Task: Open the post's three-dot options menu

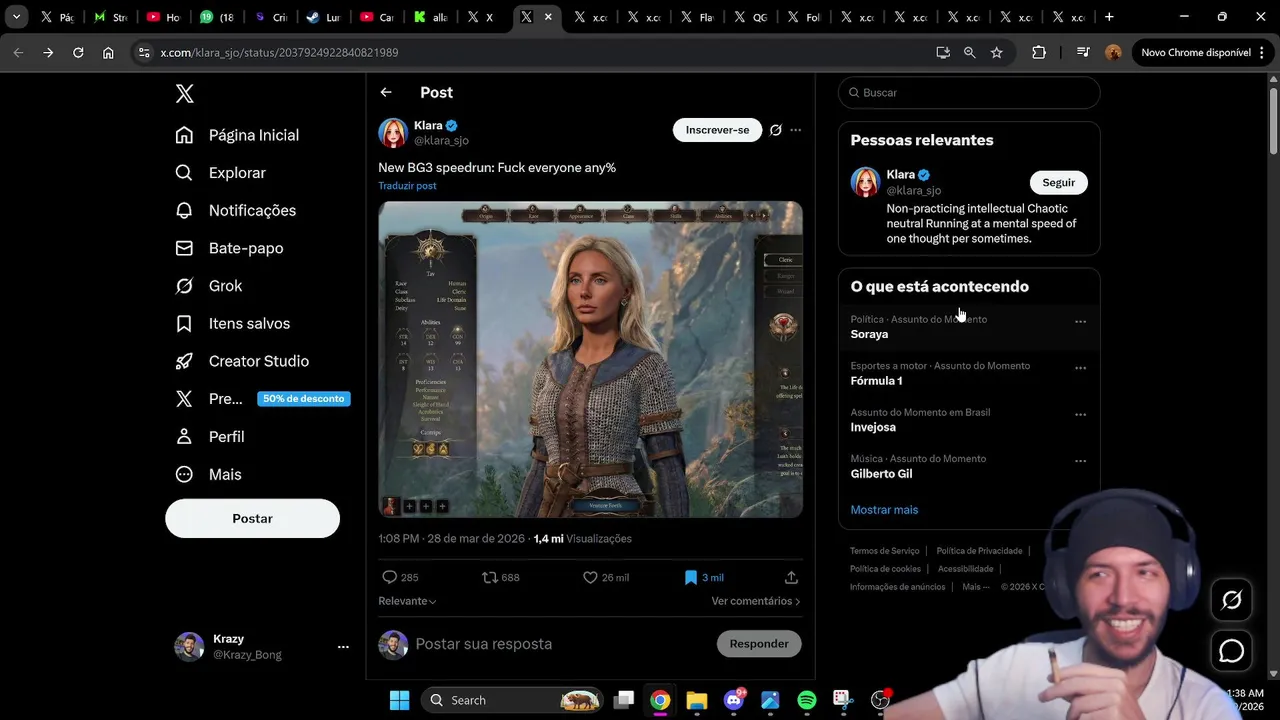Action: click(796, 130)
